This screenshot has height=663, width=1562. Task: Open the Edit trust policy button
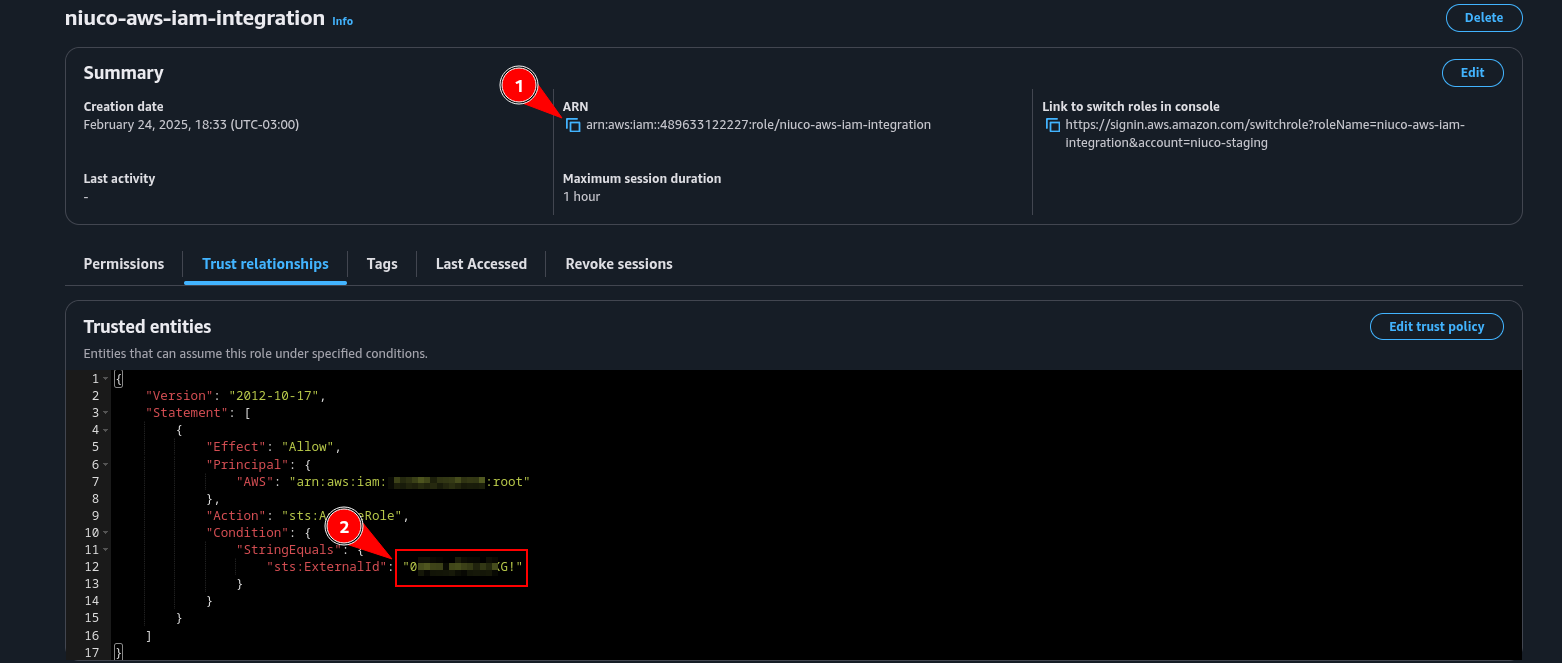pos(1436,327)
